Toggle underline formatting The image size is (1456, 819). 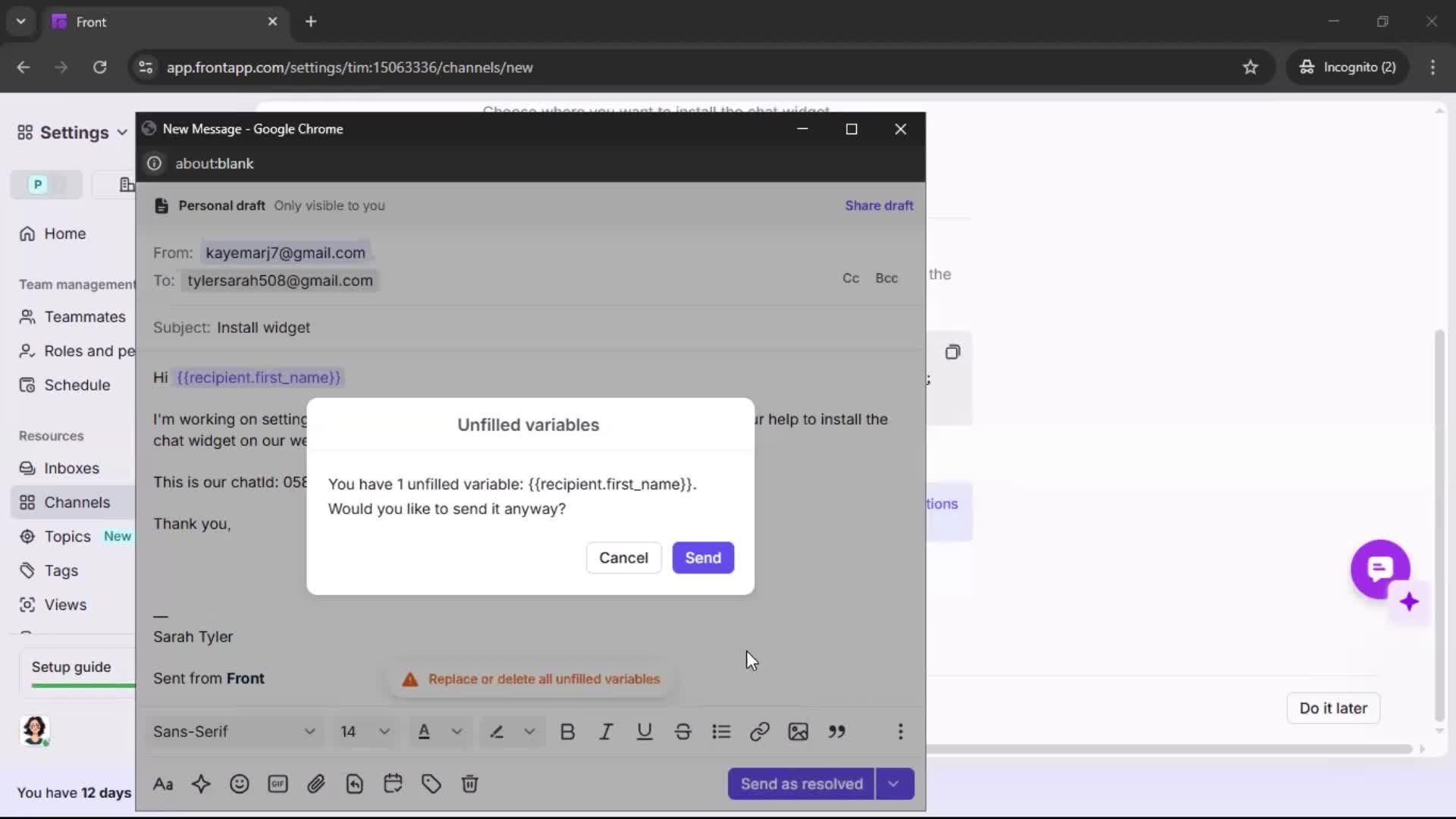coord(645,731)
